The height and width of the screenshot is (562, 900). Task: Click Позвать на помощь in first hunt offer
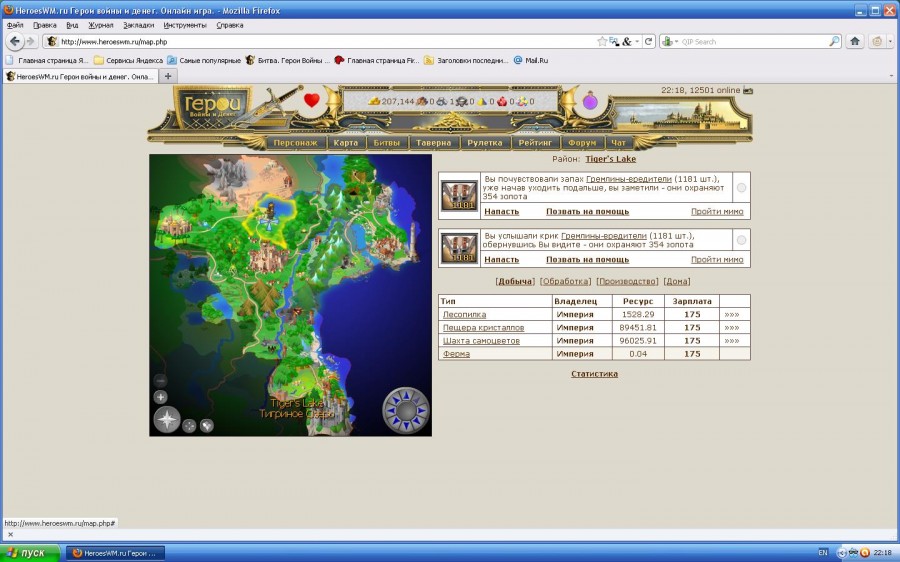tap(587, 211)
